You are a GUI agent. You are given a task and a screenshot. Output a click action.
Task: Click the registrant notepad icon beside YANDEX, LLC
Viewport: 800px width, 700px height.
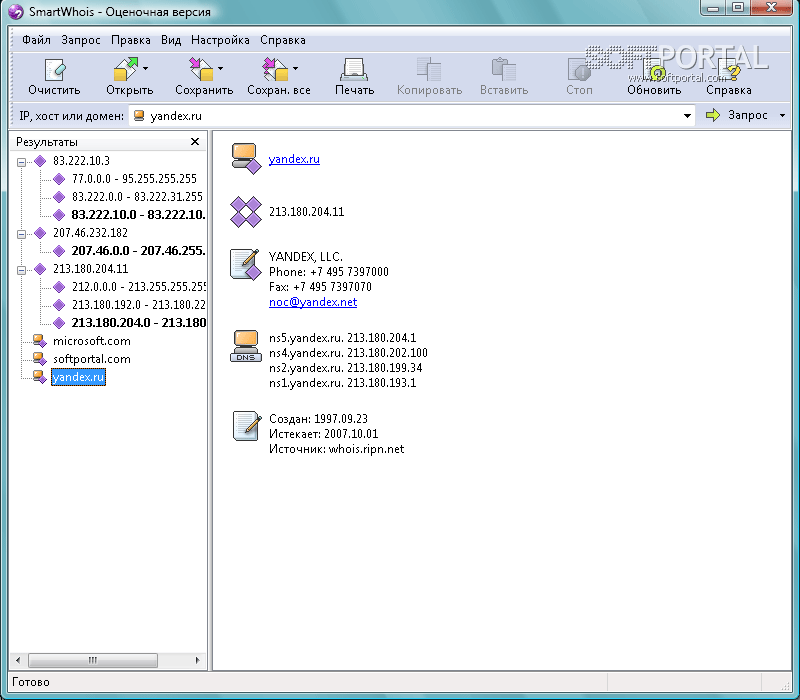point(245,264)
